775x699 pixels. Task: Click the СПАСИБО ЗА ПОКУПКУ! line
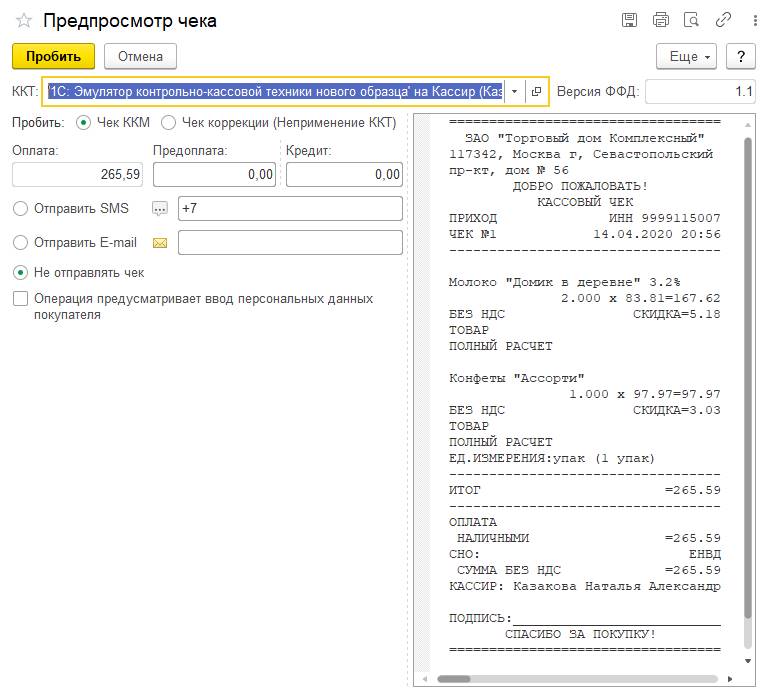580,634
